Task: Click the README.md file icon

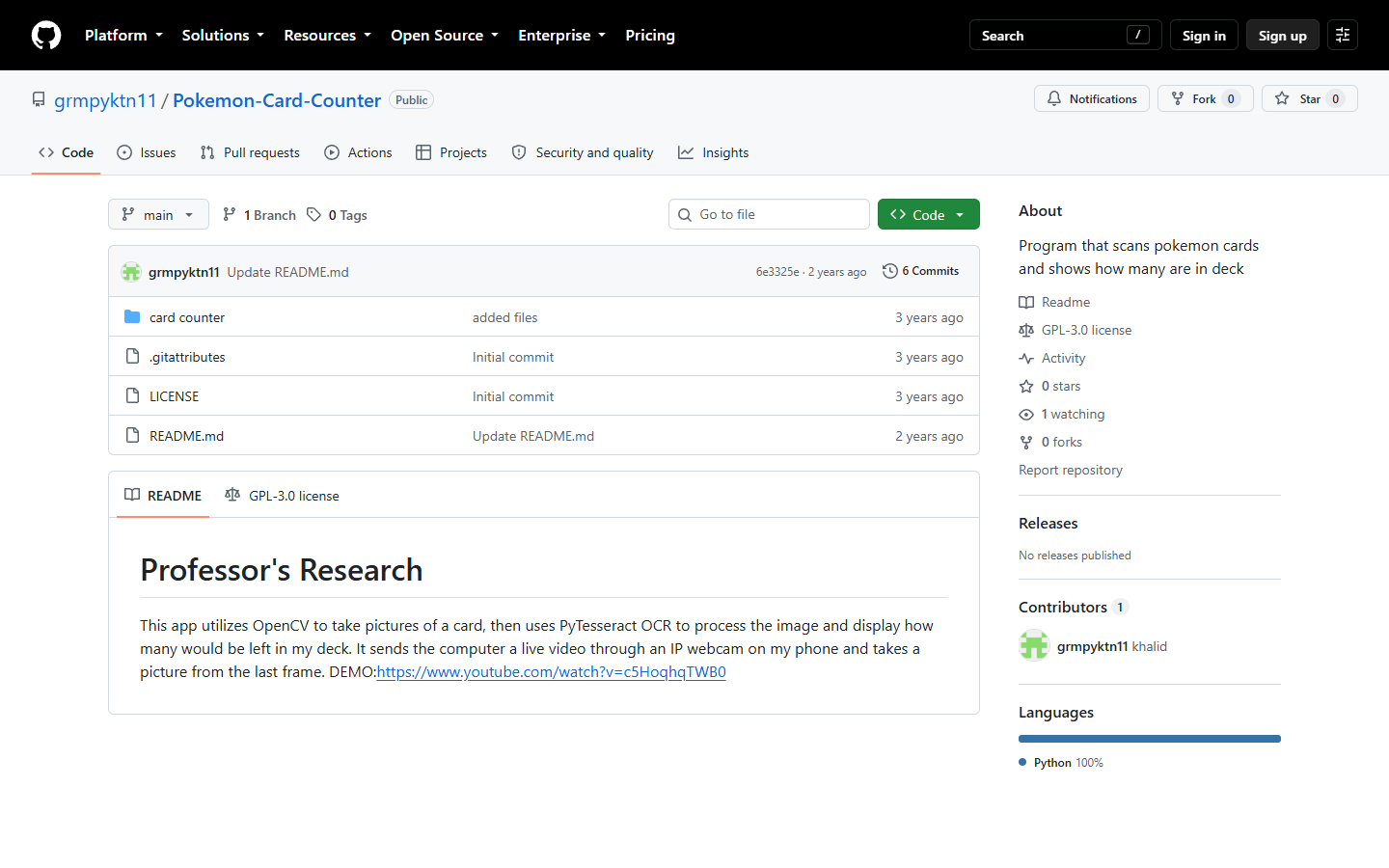Action: 132,436
